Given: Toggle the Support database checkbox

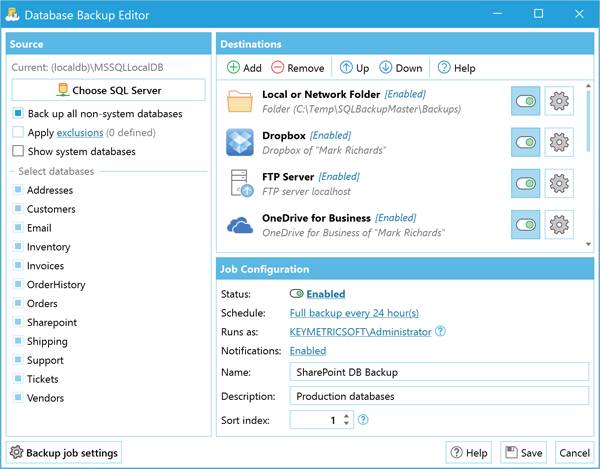Looking at the screenshot, I should [18, 360].
